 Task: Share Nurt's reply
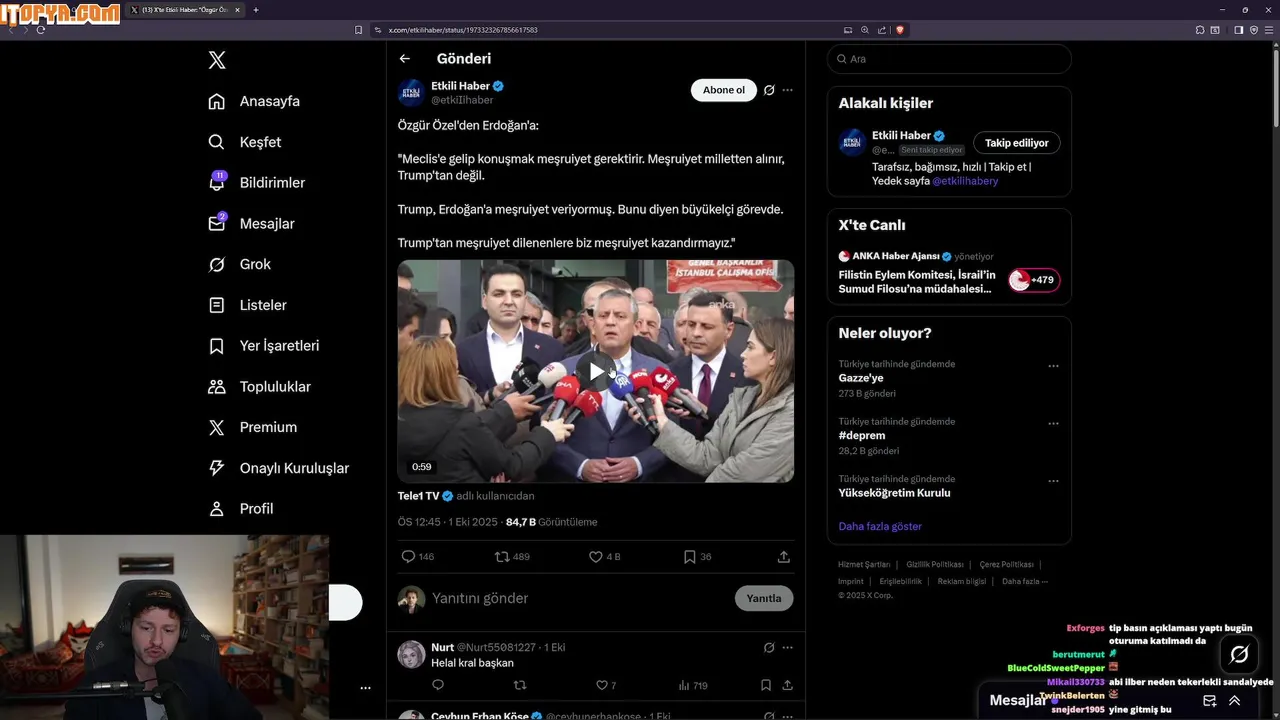[787, 685]
